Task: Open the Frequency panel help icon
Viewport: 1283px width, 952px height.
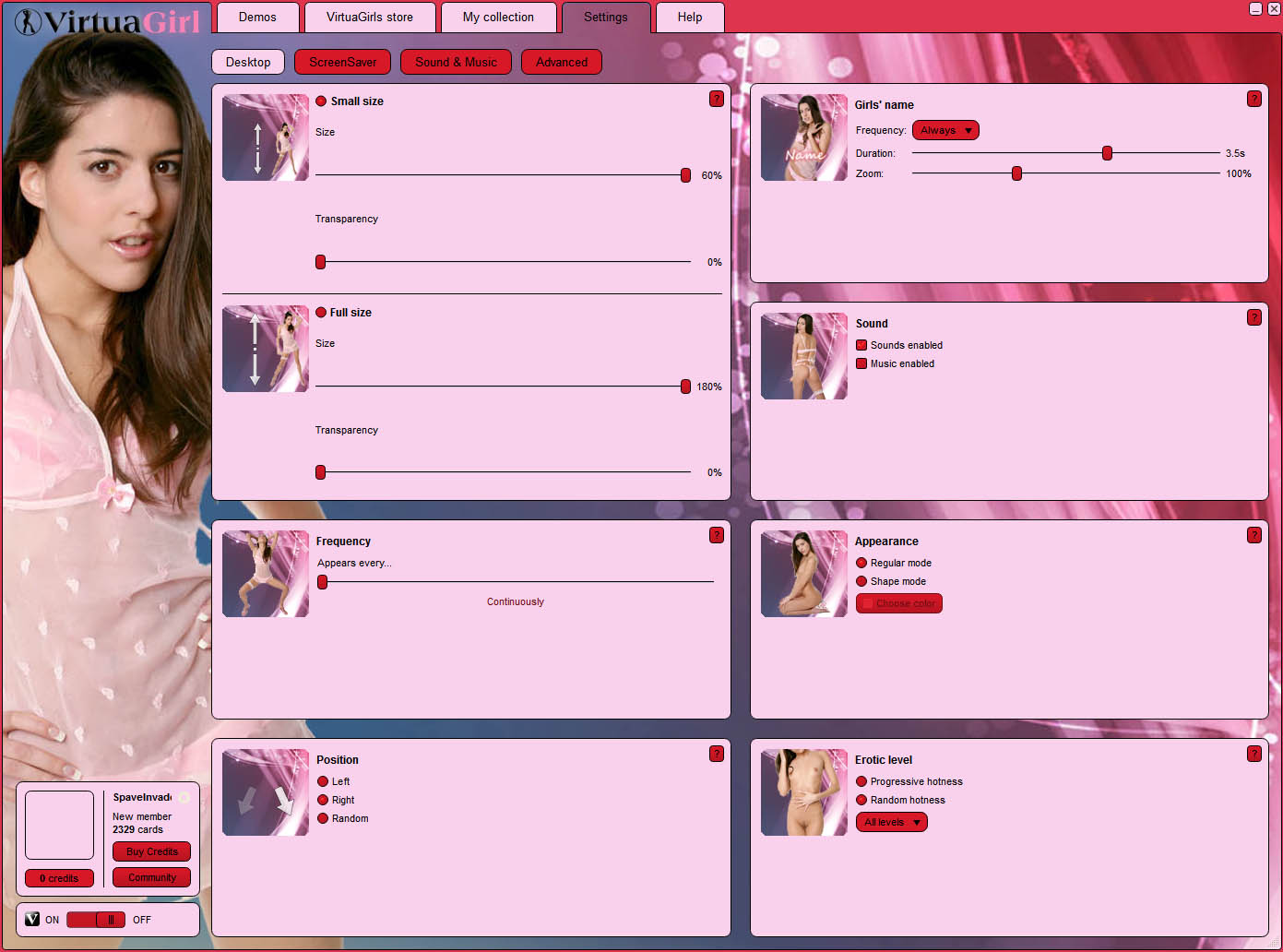Action: click(716, 535)
